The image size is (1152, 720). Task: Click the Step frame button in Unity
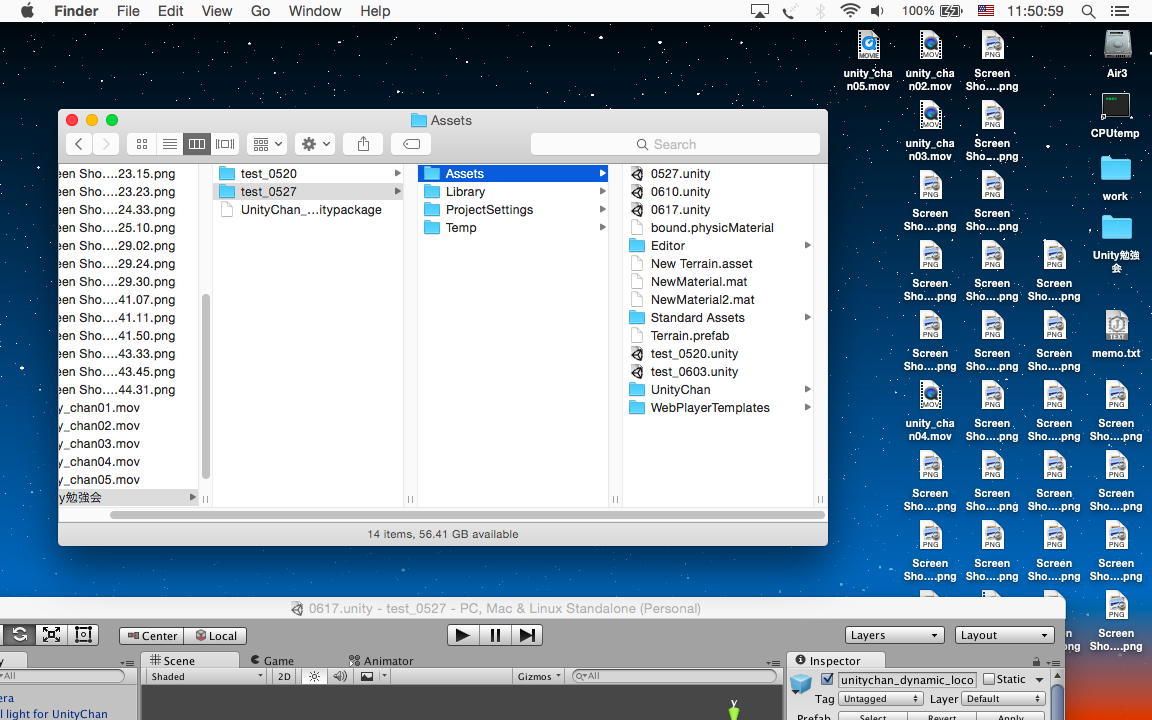527,635
